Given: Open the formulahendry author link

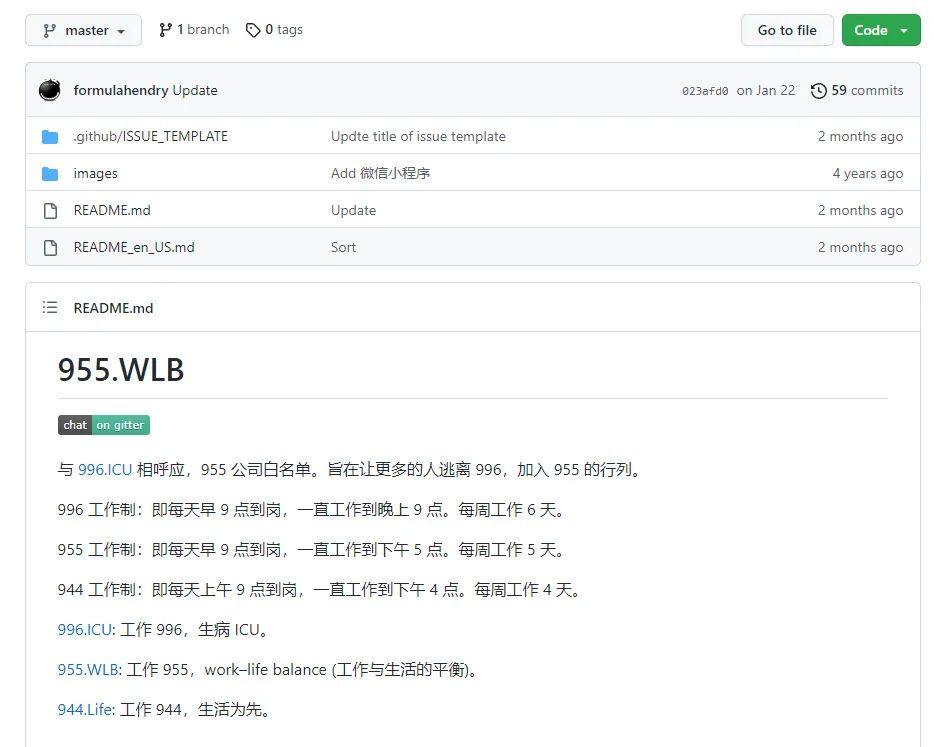Looking at the screenshot, I should coord(121,91).
